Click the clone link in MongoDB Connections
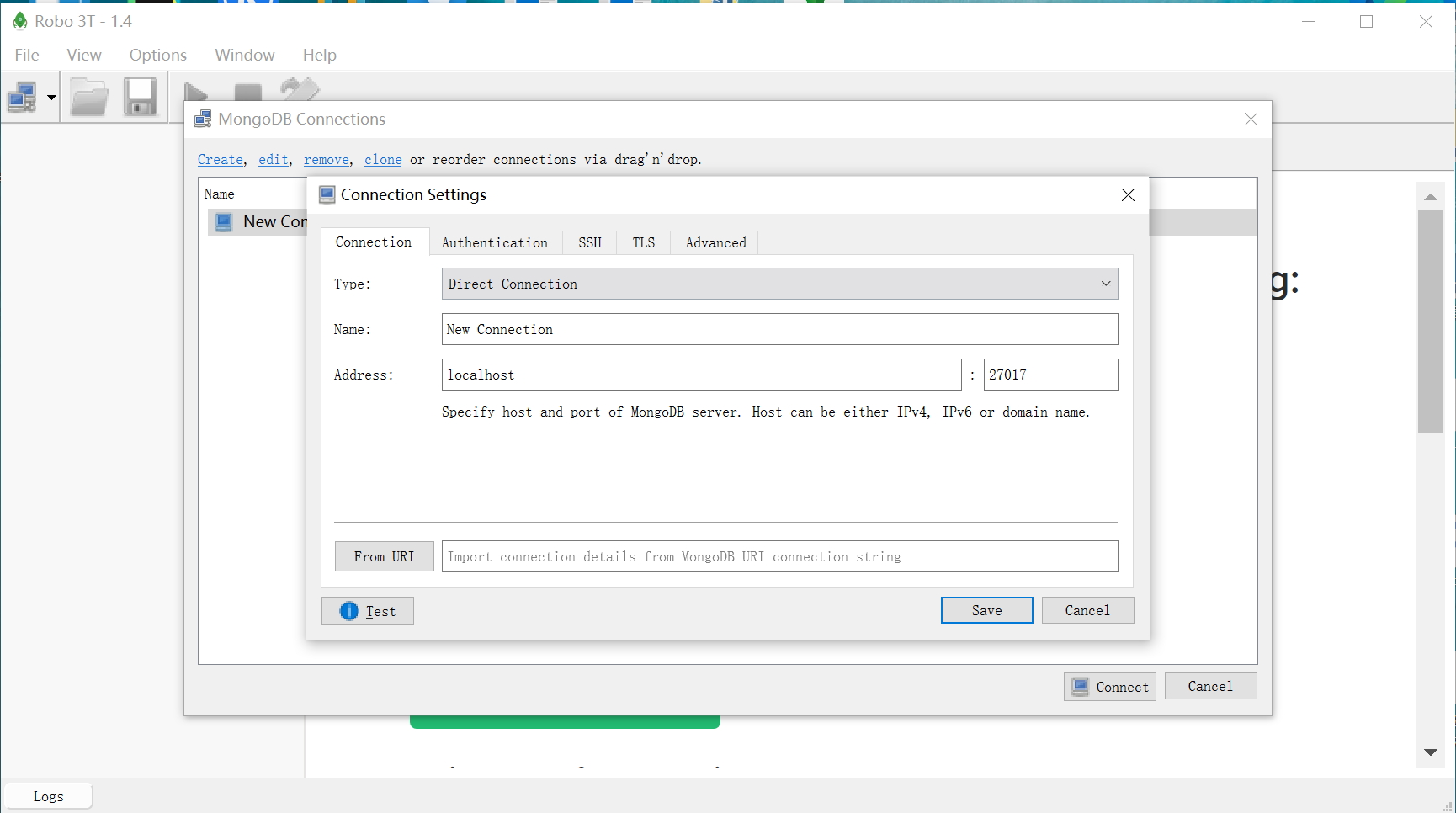The height and width of the screenshot is (813, 1456). coord(383,160)
